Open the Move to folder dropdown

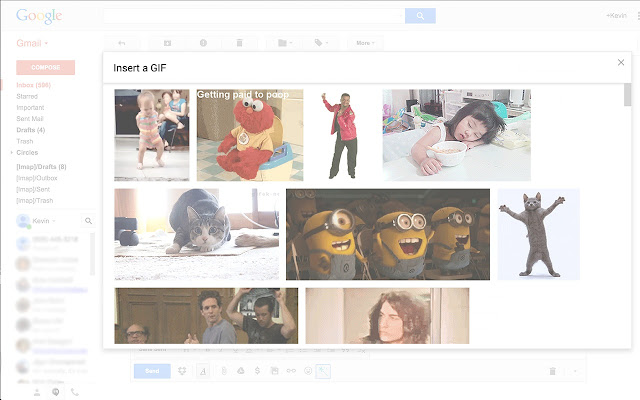[x=285, y=43]
